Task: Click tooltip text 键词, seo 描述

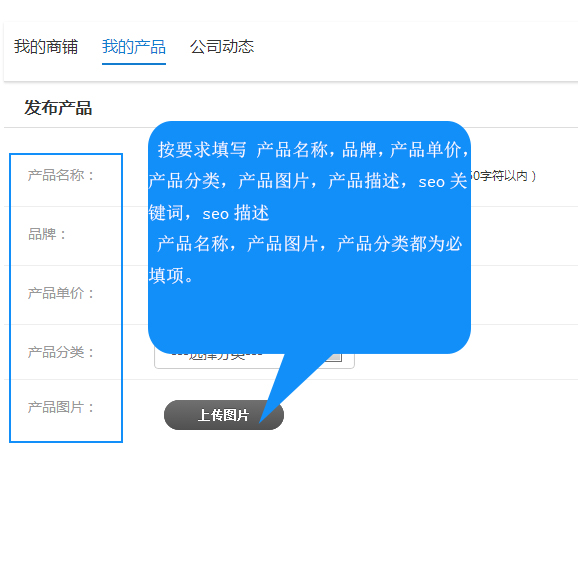Action: (209, 213)
